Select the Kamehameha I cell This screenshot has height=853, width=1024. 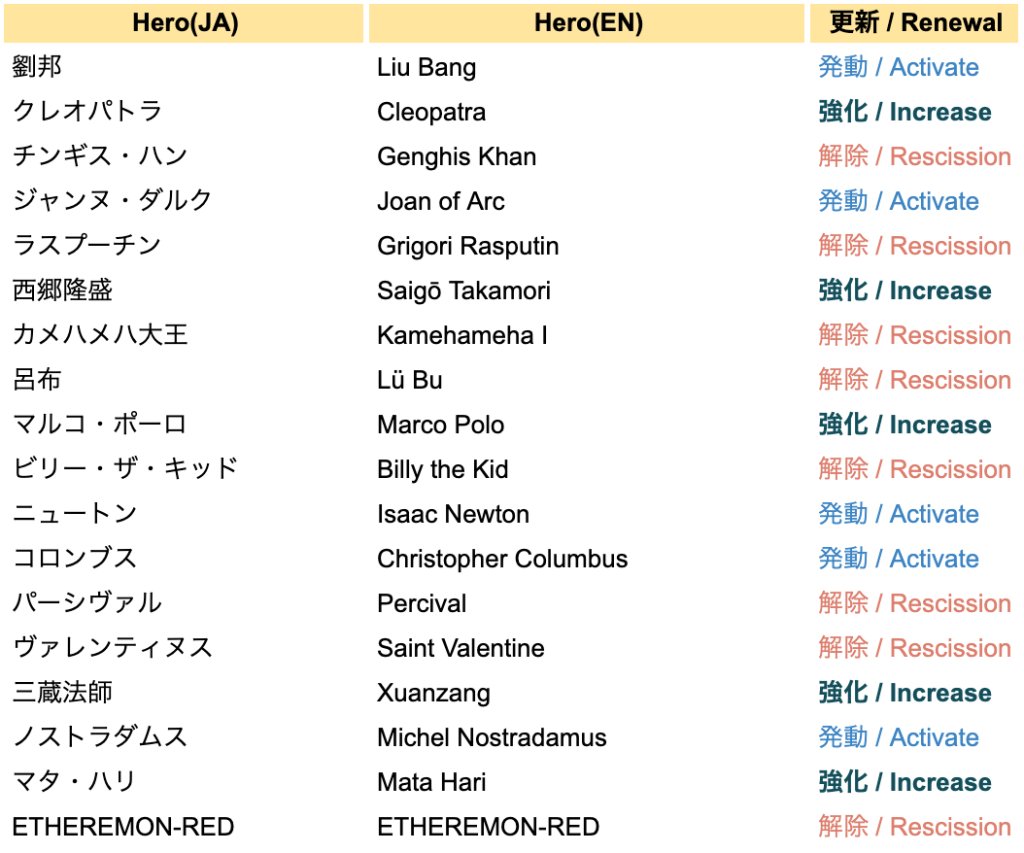tap(462, 335)
